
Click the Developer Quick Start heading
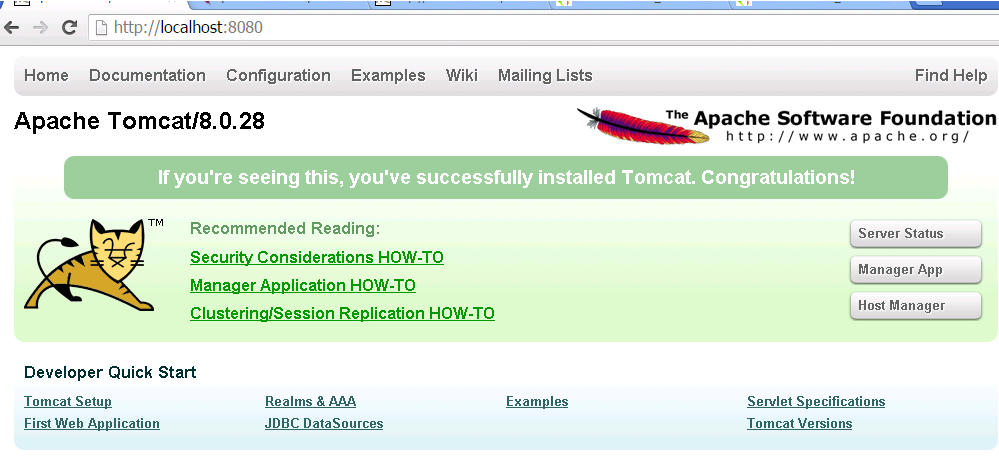pos(110,372)
